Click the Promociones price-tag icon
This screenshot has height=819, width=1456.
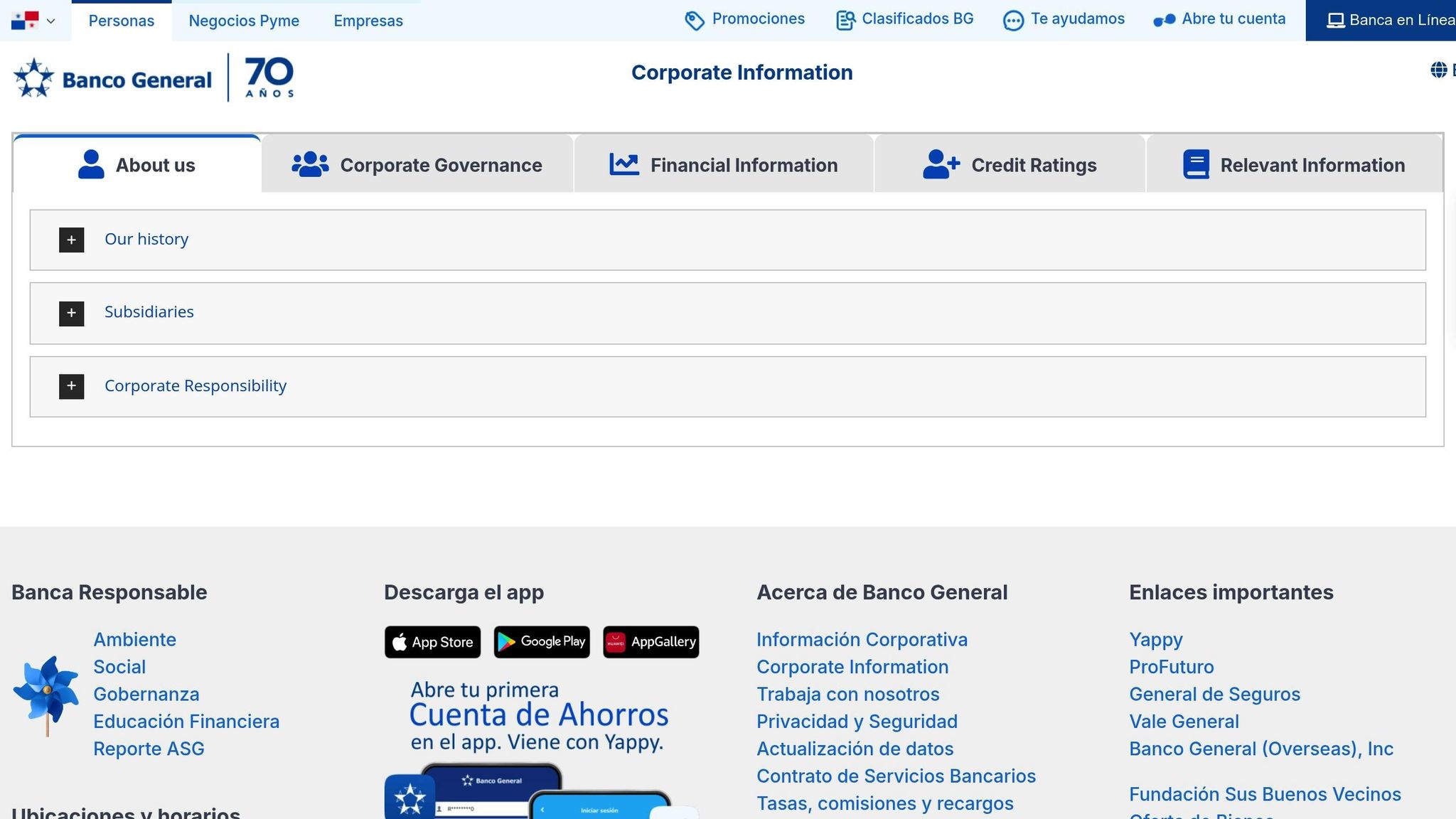coord(694,19)
